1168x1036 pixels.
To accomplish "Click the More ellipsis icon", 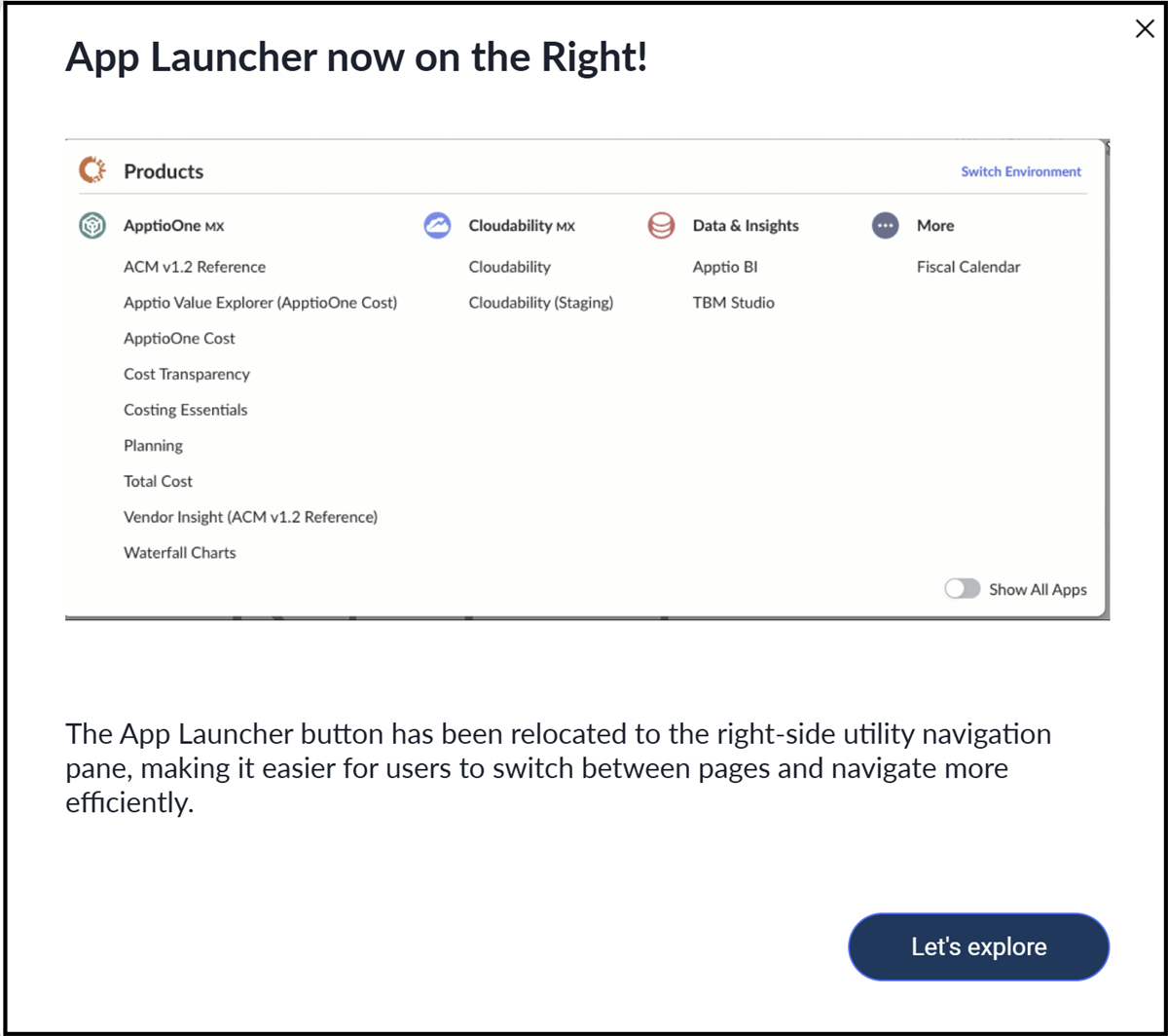I will [x=885, y=226].
